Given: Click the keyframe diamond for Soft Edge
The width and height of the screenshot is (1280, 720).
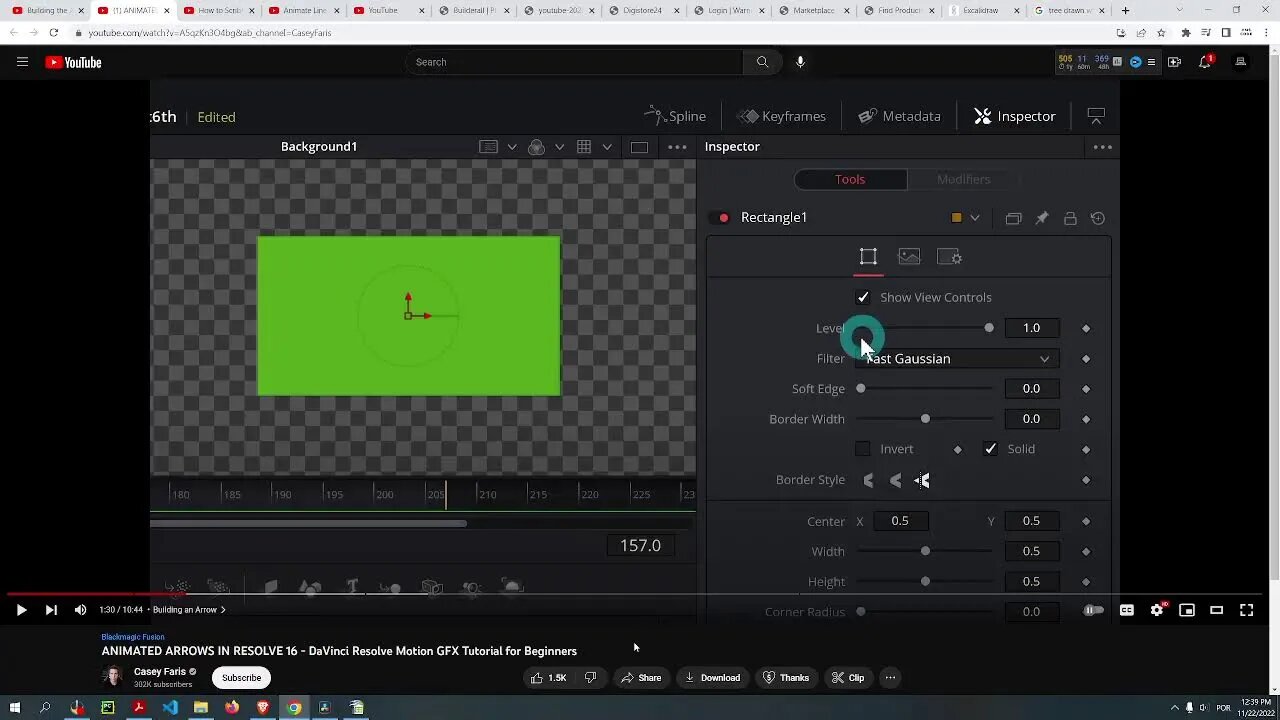Looking at the screenshot, I should (1086, 389).
